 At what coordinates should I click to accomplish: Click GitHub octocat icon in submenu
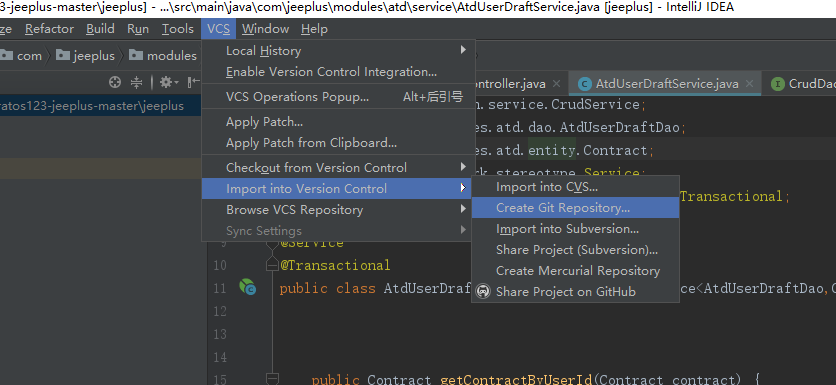pos(483,292)
